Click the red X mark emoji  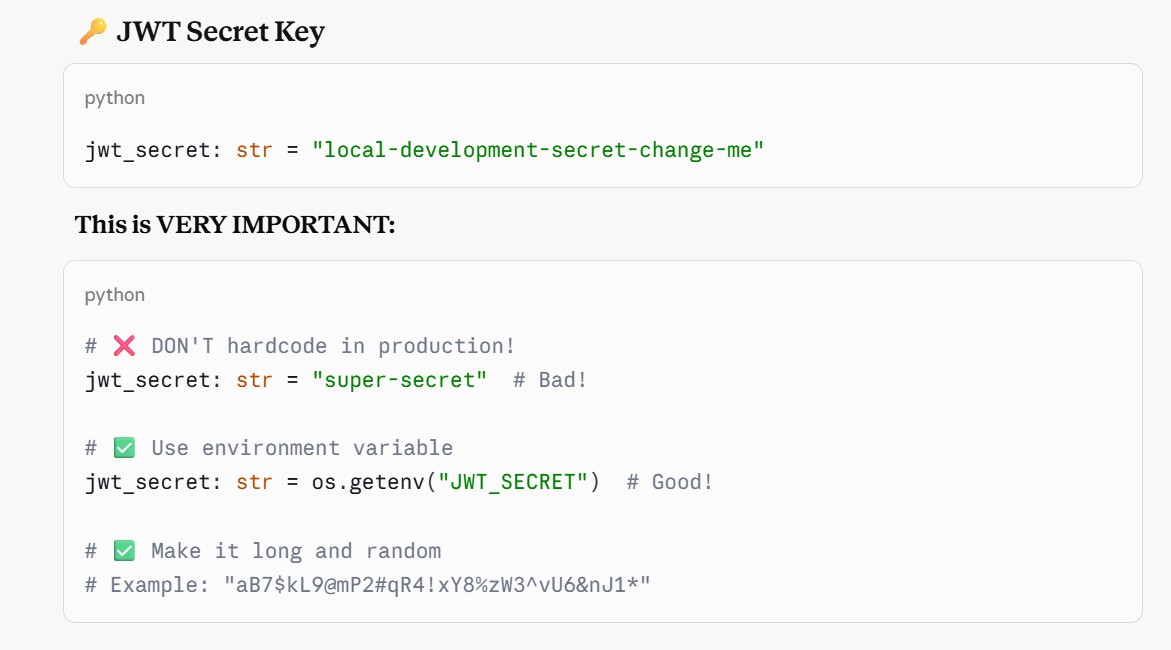click(x=124, y=346)
